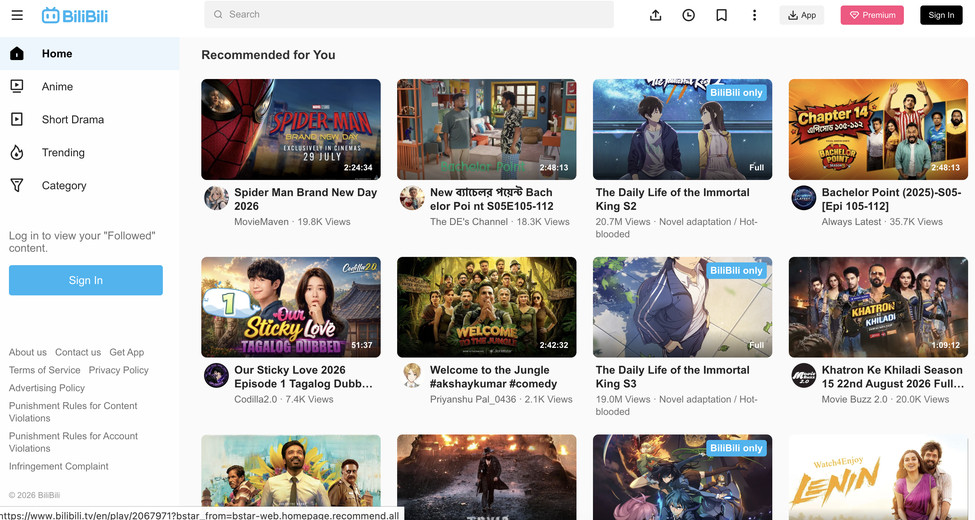Open MovieMaven channel avatar

(x=216, y=198)
